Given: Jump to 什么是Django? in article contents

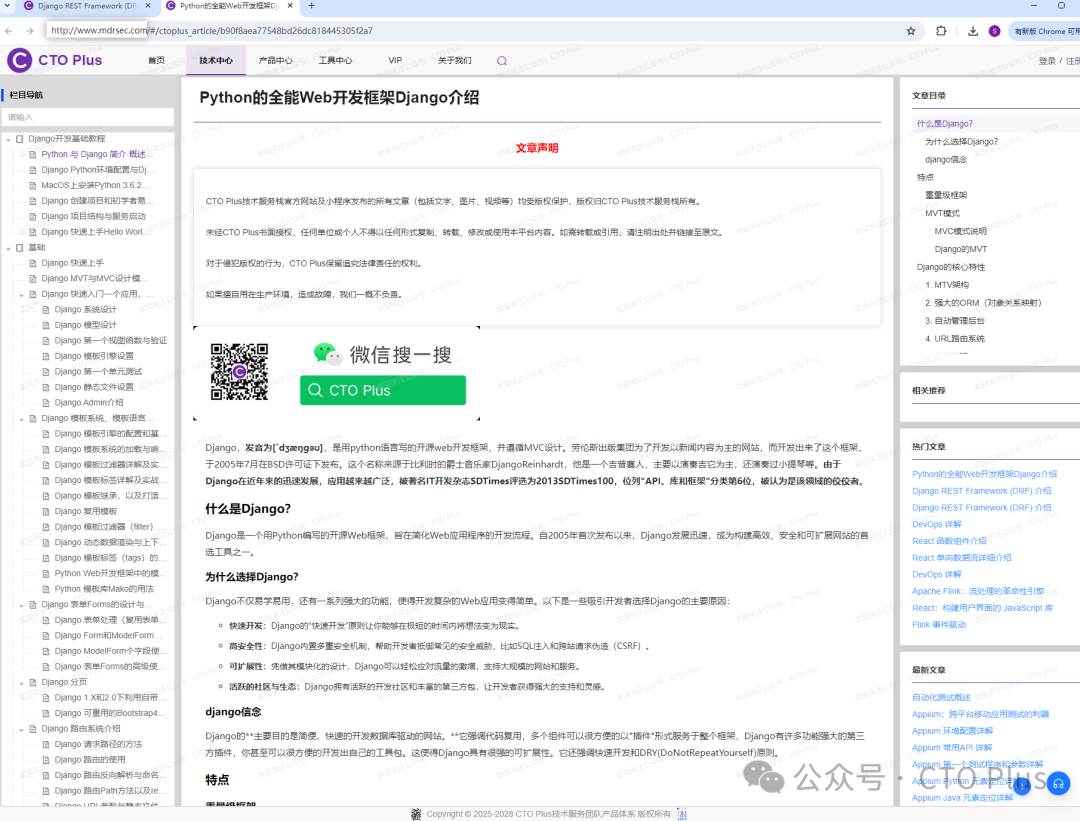Looking at the screenshot, I should (944, 124).
